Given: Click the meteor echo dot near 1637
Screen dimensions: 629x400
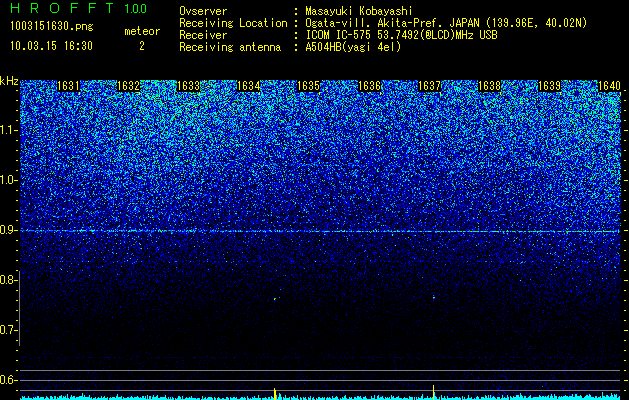Looking at the screenshot, I should (434, 297).
